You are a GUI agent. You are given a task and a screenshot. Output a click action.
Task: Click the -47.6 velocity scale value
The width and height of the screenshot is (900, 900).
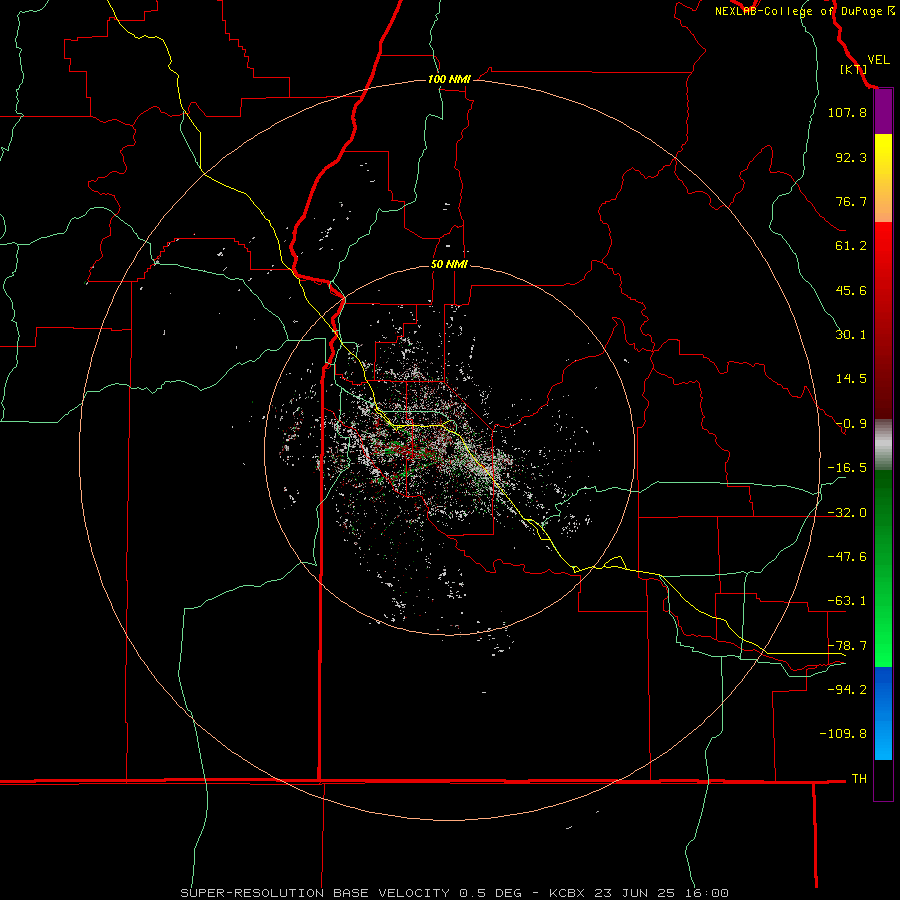click(847, 557)
